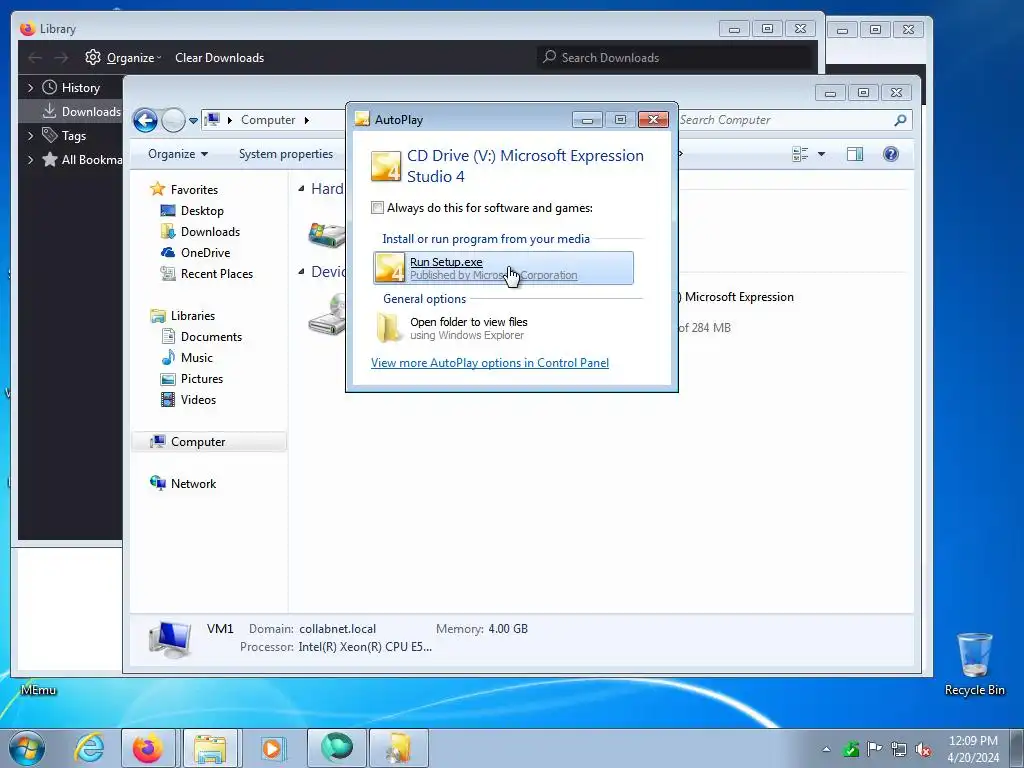Open View more AutoPlay options in Control Panel
Screen dimensions: 1024x768
tap(490, 363)
